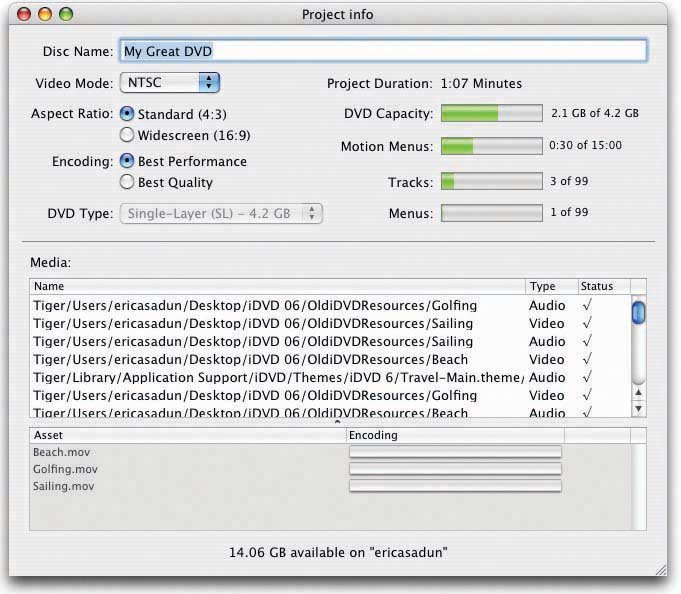Open the DVD Type Single-Layer dropdown
This screenshot has width=681, height=594.
[x=221, y=213]
